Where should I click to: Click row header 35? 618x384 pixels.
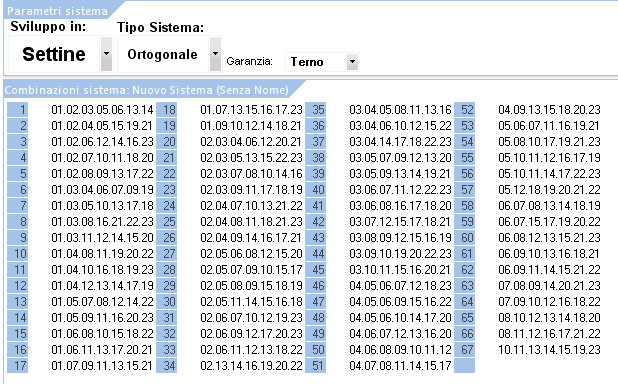[315, 110]
